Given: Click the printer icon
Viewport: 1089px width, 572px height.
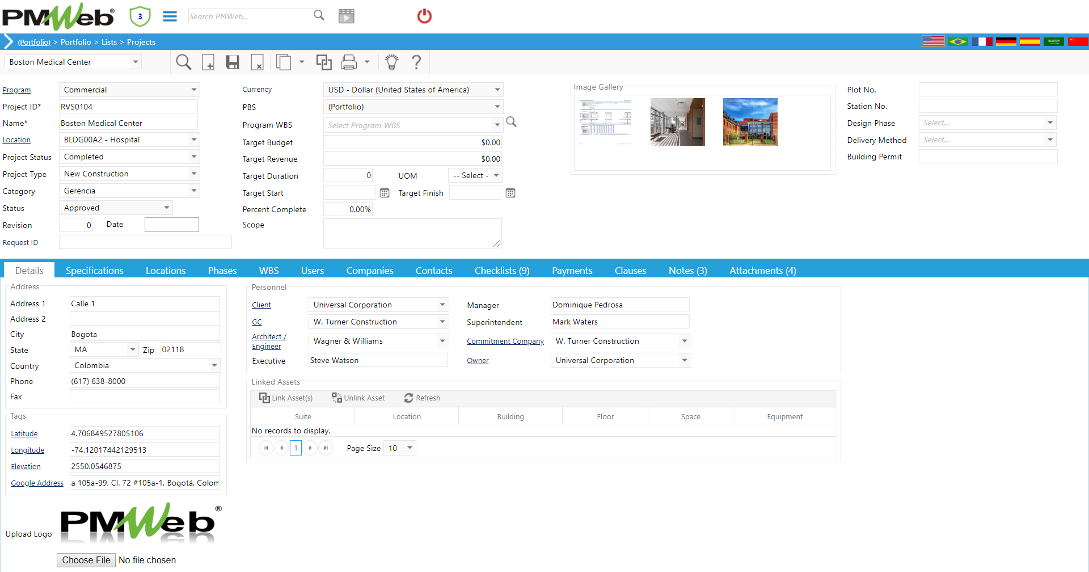Looking at the screenshot, I should (x=349, y=62).
